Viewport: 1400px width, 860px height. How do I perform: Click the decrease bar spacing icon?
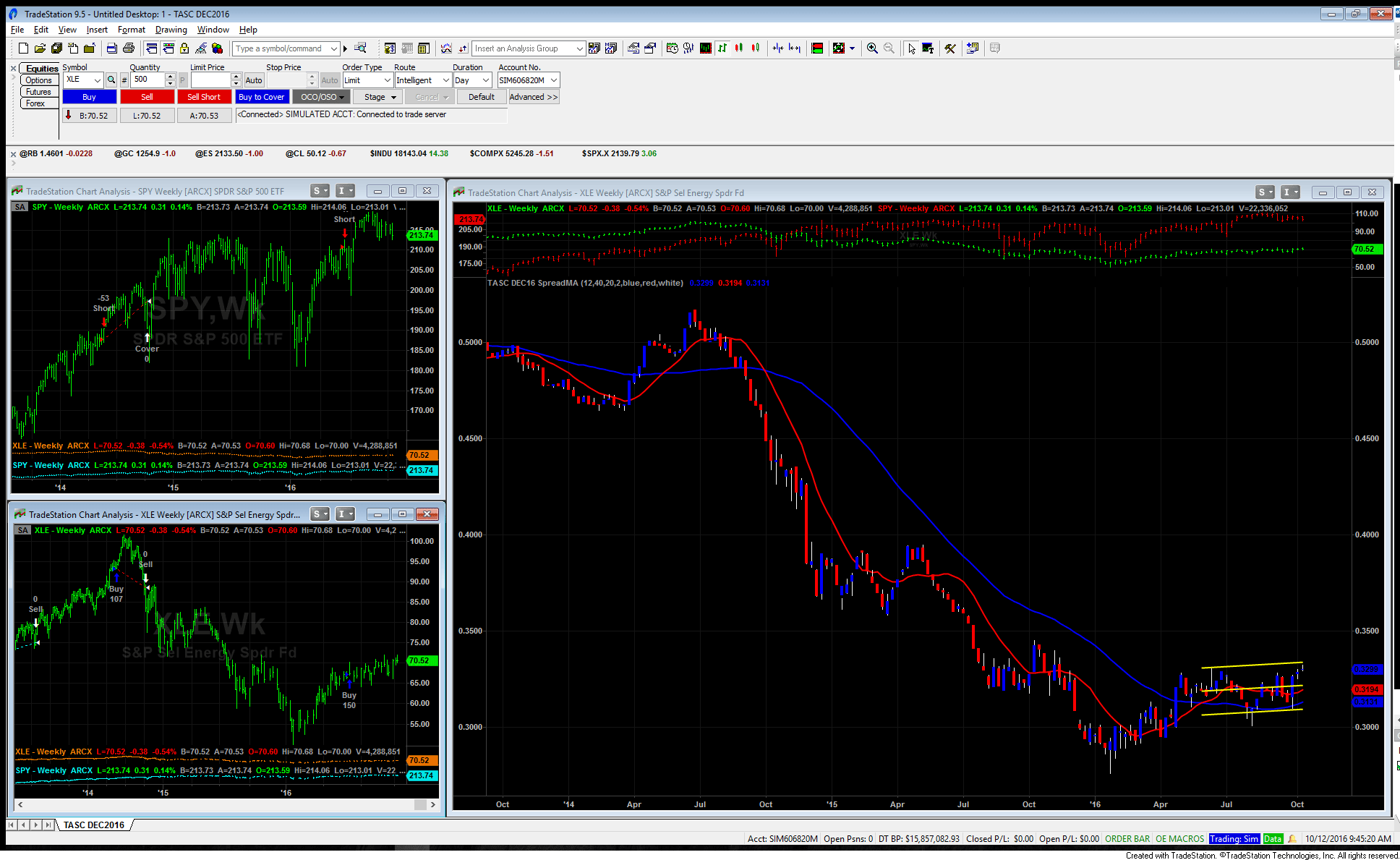click(x=778, y=48)
